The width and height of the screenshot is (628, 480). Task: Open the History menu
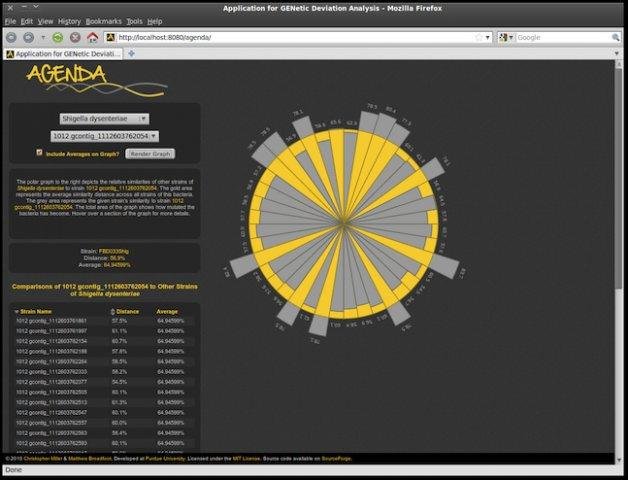[69, 22]
